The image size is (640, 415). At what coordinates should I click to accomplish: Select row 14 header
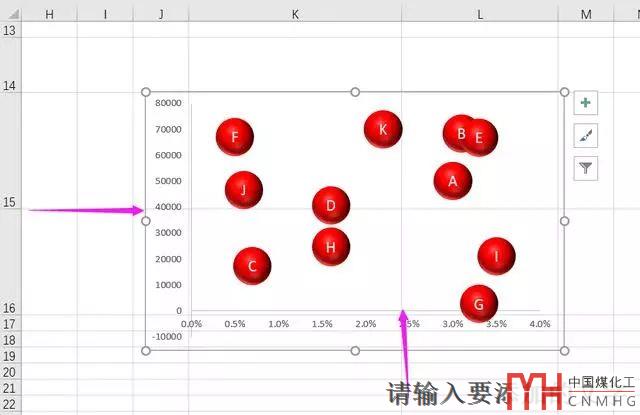tap(10, 65)
